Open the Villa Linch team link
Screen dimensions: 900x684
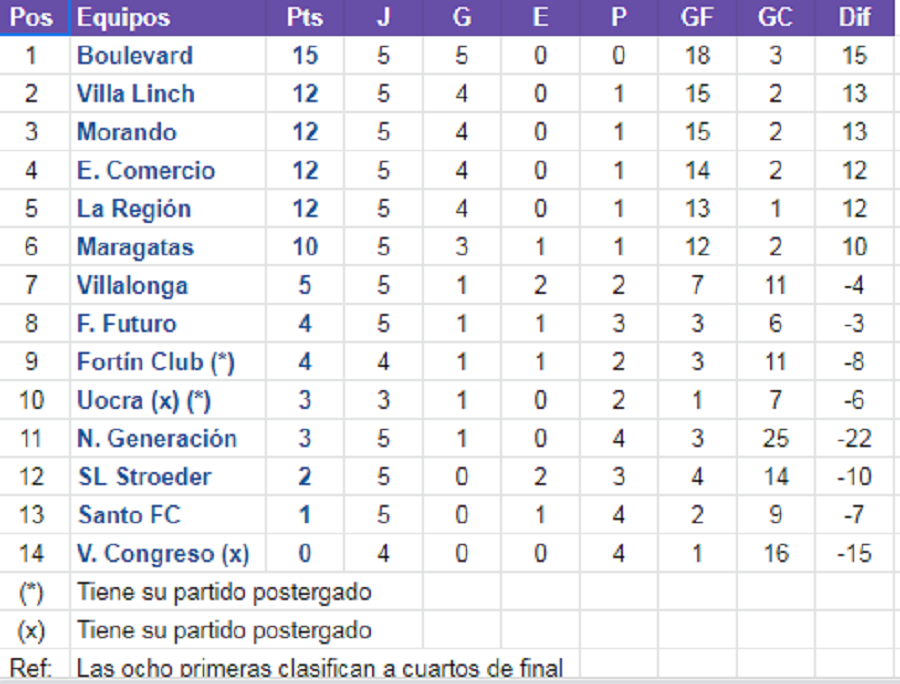point(136,94)
